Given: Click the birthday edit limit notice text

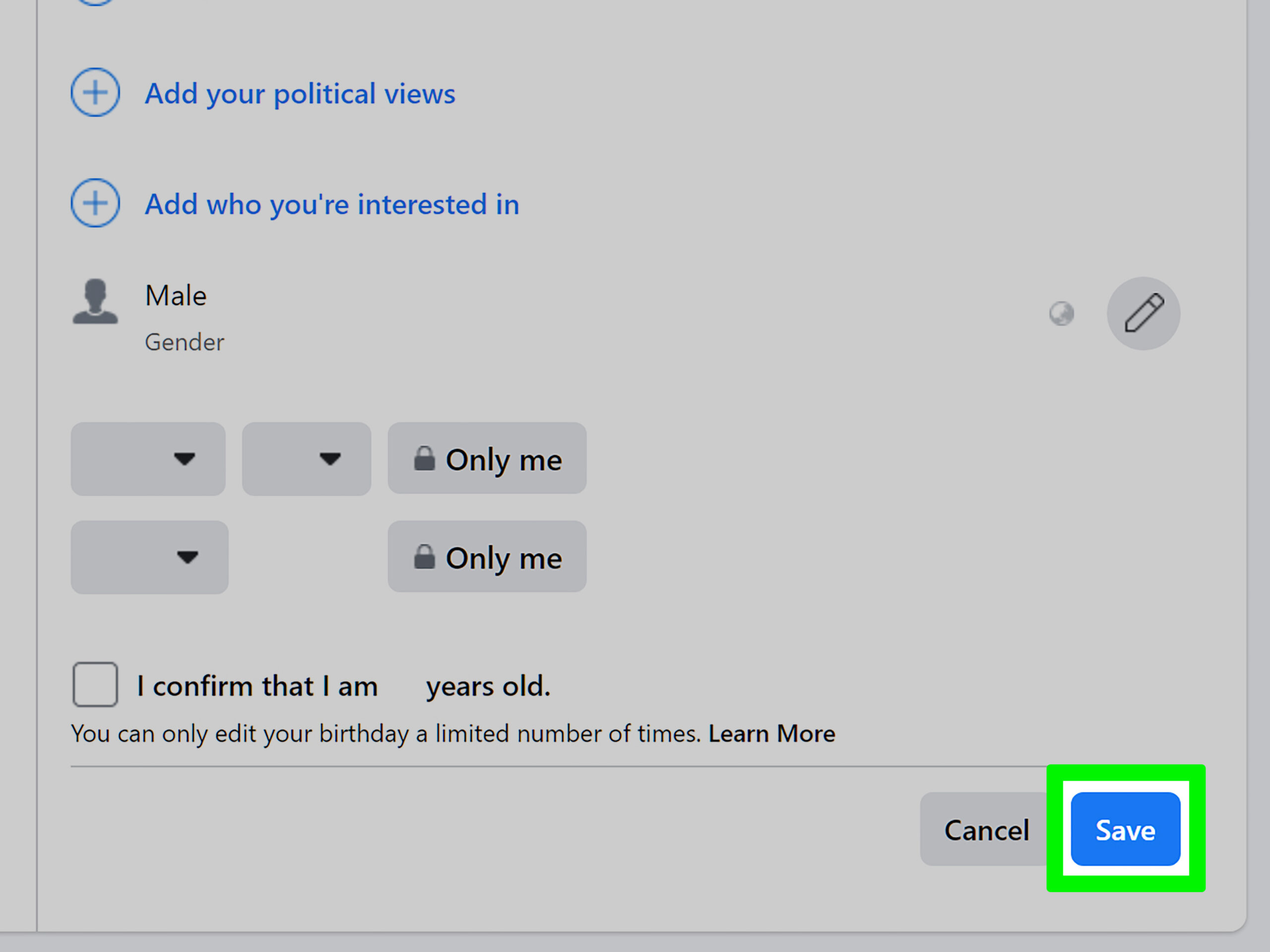Looking at the screenshot, I should click(x=384, y=733).
